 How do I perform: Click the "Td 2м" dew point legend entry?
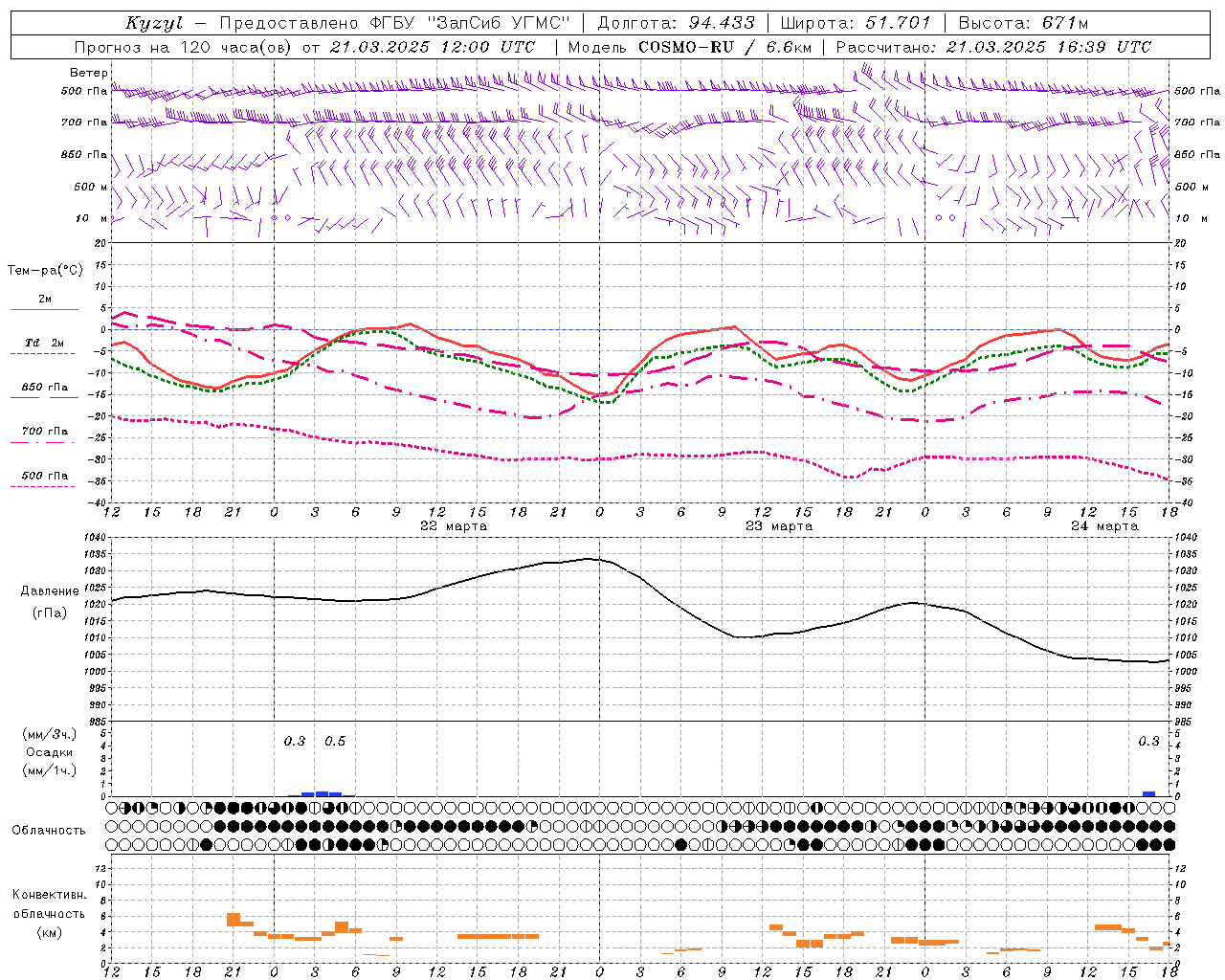point(44,343)
